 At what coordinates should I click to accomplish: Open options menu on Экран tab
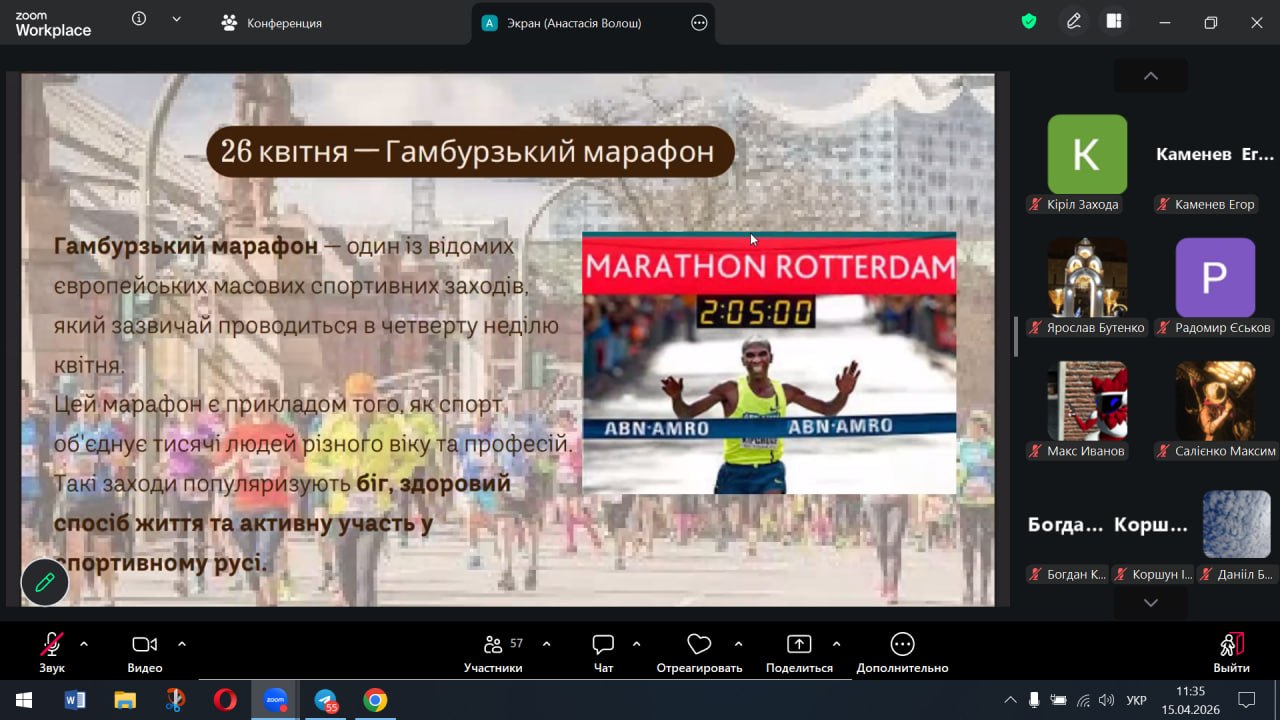699,23
